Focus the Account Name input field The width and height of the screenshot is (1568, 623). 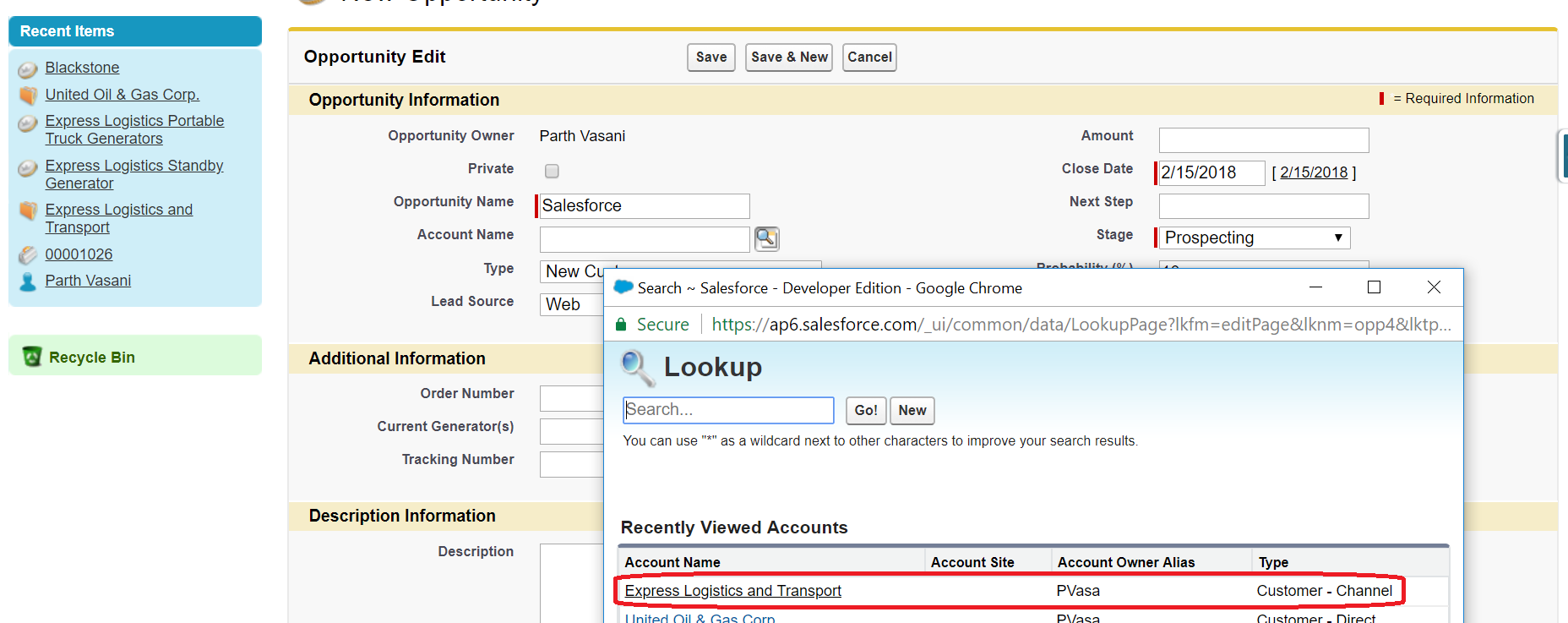pos(645,239)
